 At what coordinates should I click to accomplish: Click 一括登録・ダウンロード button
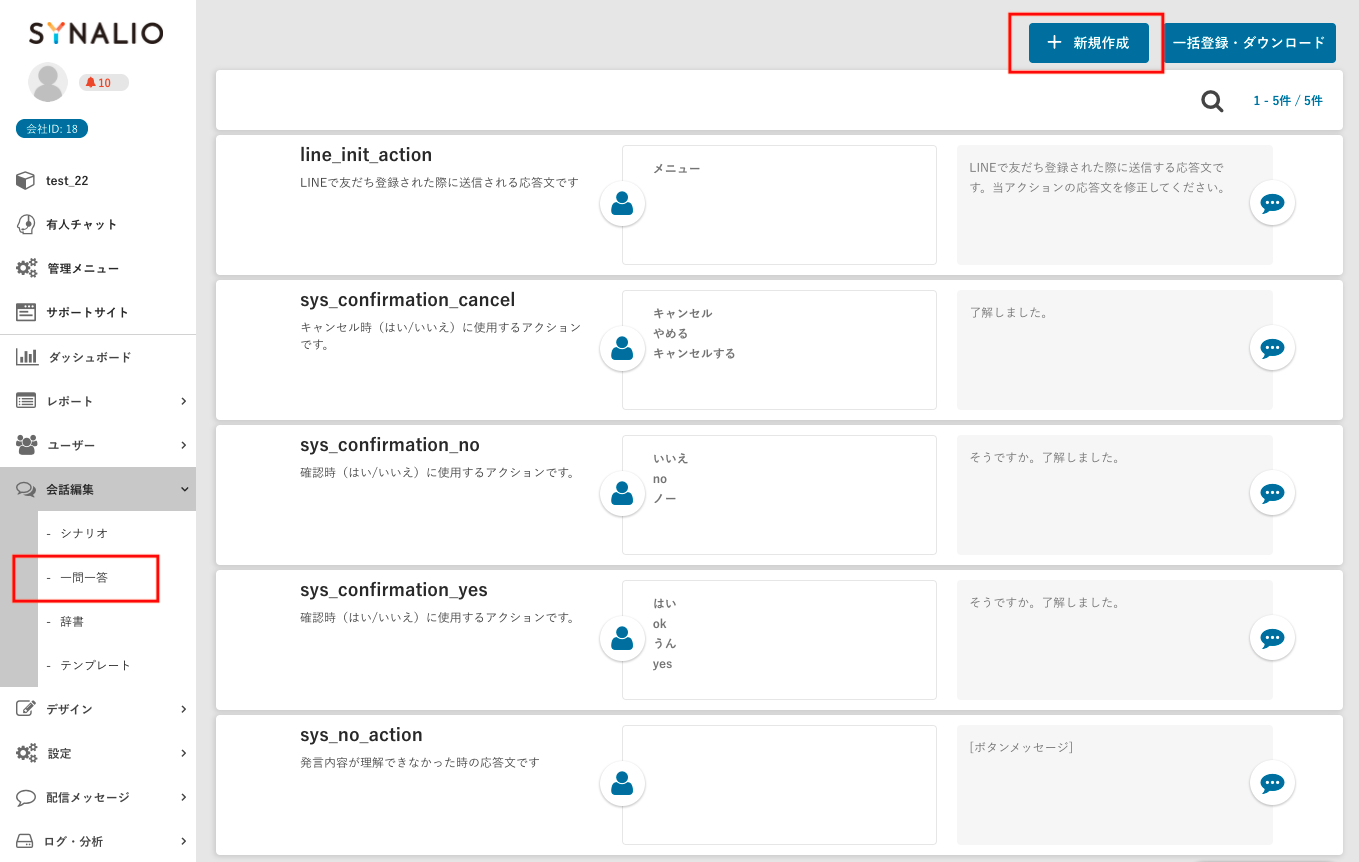(x=1249, y=43)
